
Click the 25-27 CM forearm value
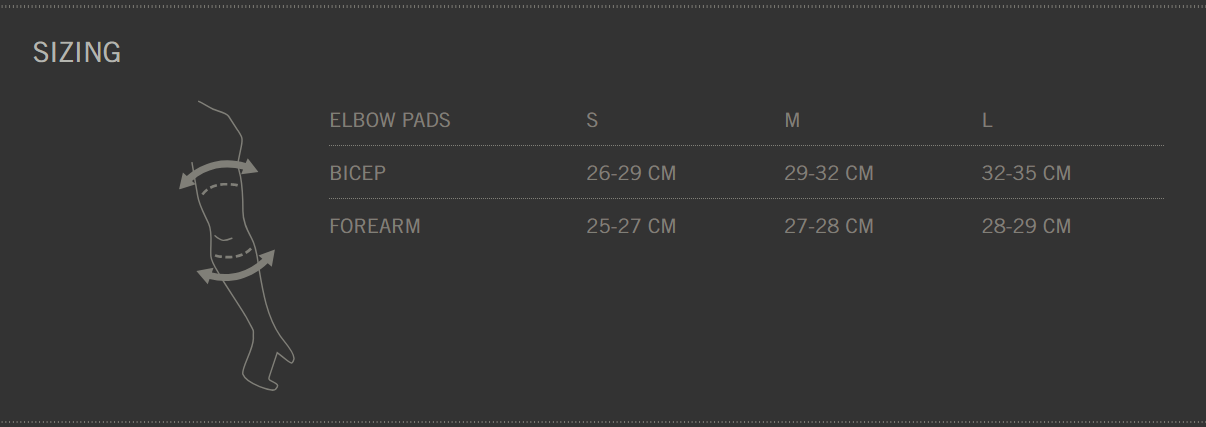click(x=631, y=226)
